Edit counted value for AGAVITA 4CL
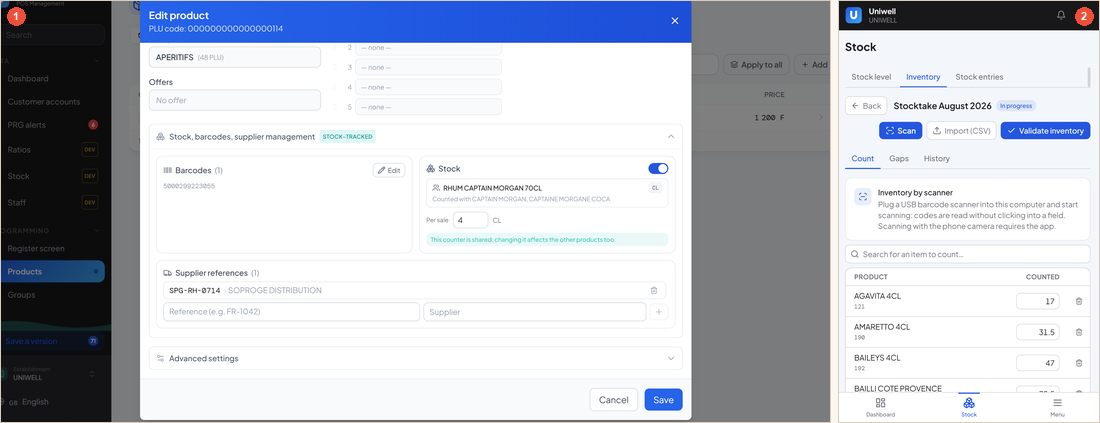 [1038, 301]
